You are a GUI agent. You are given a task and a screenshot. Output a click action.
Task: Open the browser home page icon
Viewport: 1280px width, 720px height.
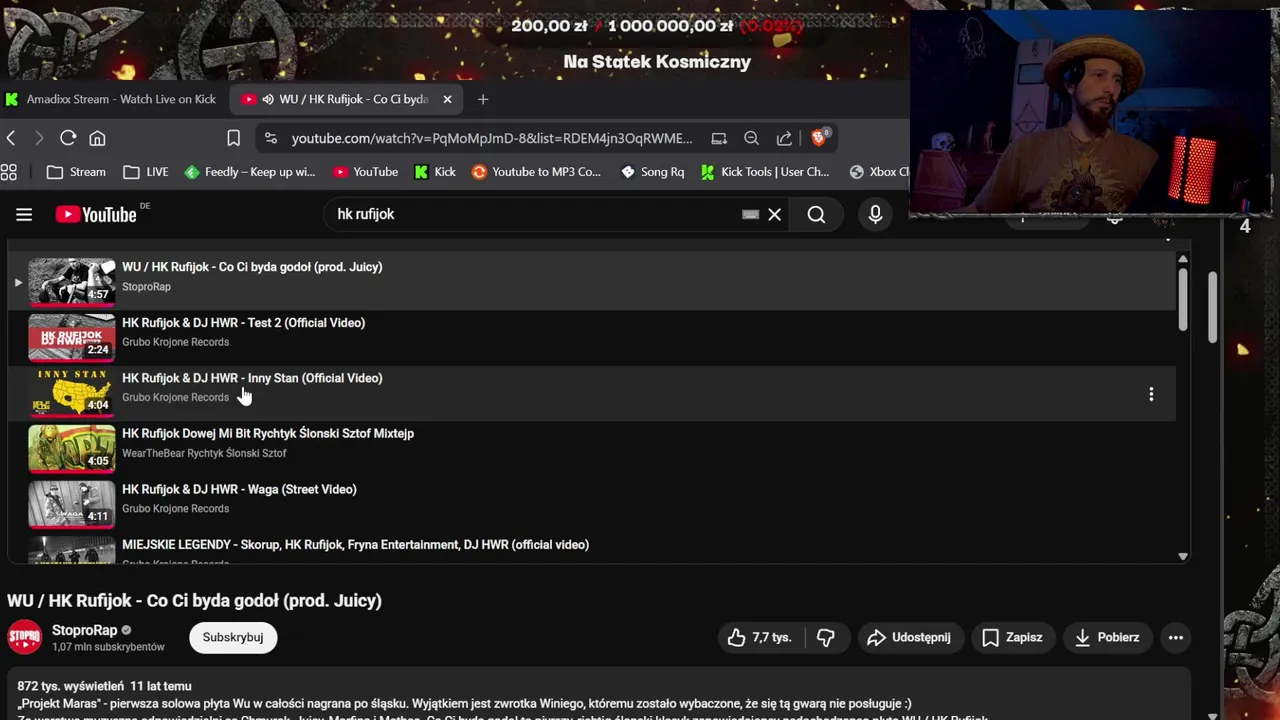pos(97,138)
